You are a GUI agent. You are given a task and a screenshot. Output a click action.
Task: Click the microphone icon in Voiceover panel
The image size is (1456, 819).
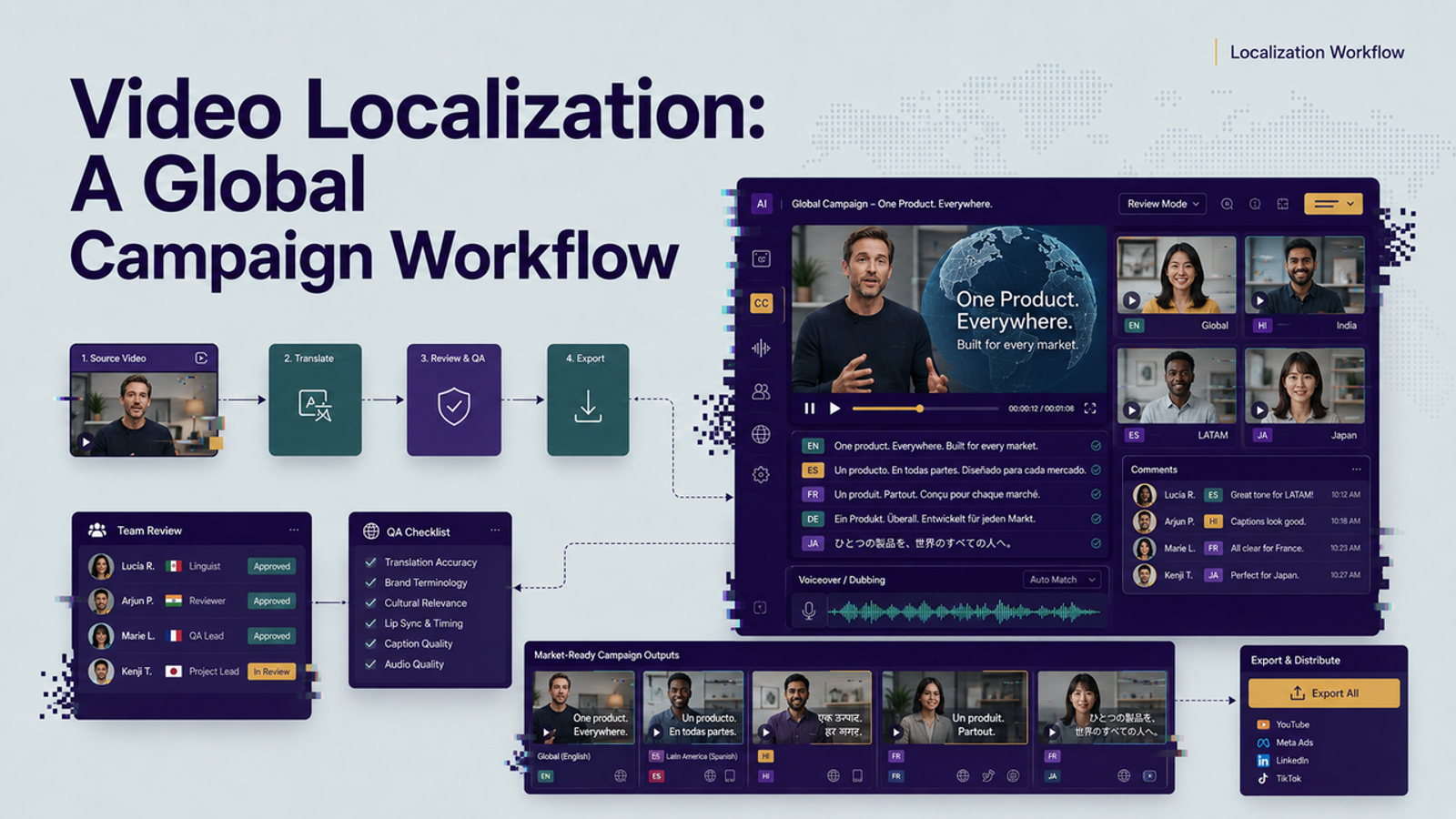click(809, 612)
